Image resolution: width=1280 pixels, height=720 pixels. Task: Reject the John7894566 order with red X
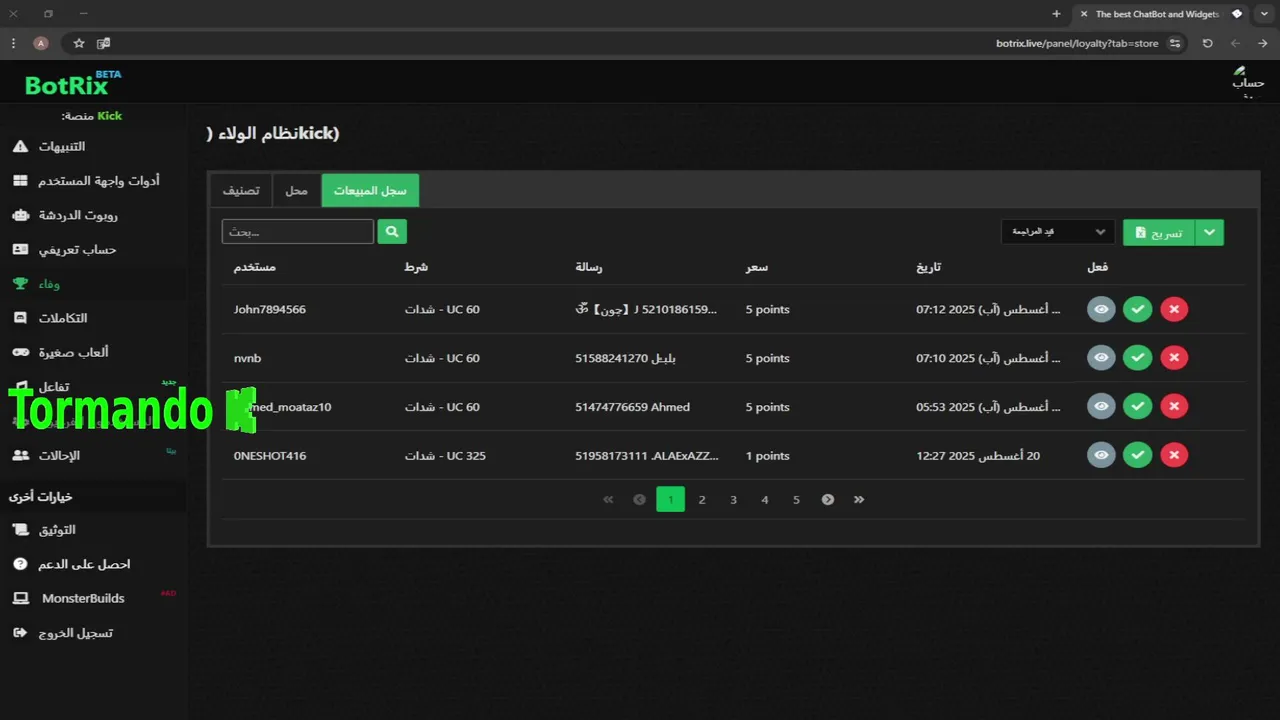1174,310
